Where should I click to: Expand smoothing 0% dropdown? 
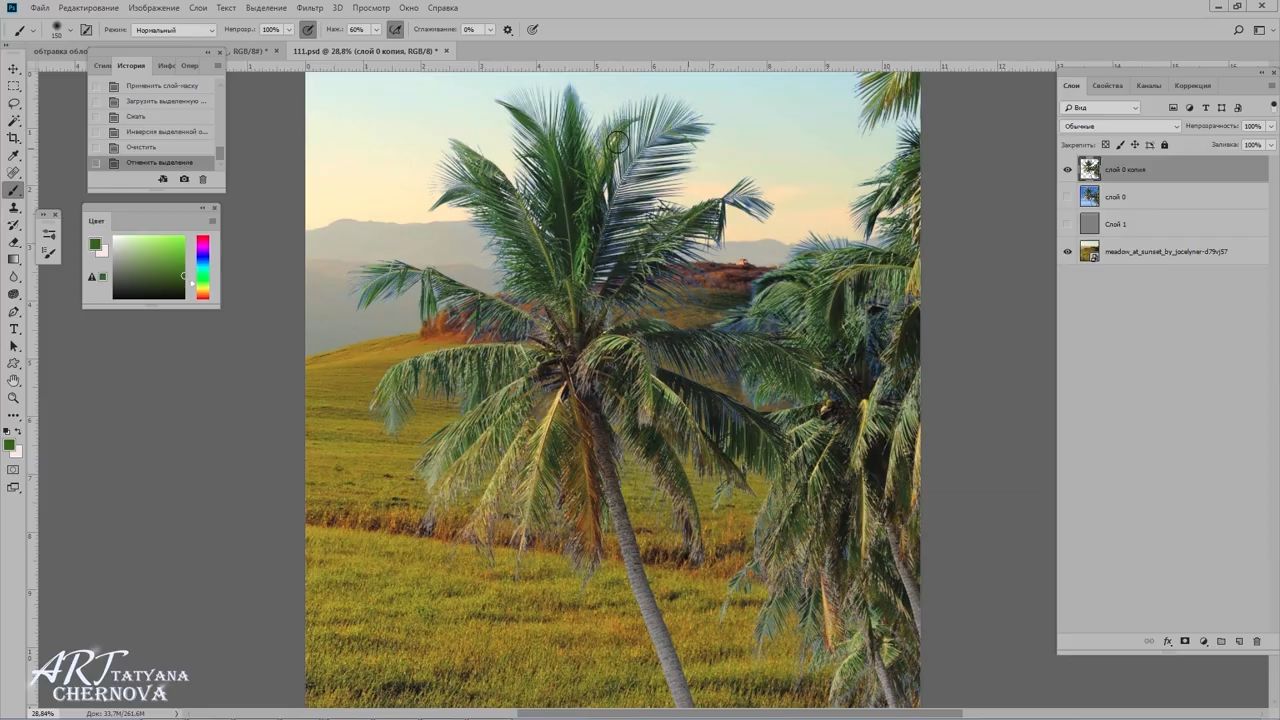(490, 30)
